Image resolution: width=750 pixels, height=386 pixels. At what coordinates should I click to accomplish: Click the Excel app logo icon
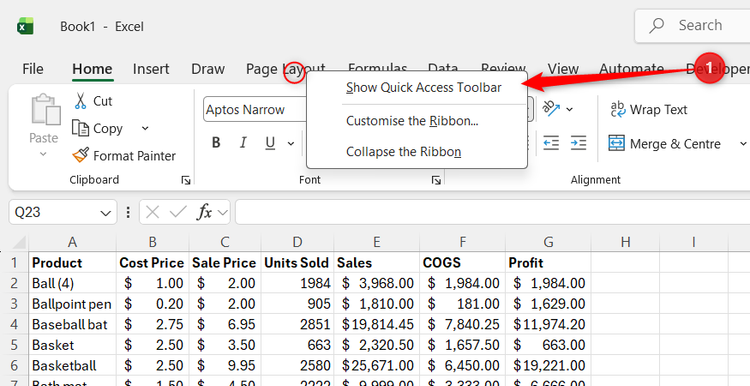25,26
